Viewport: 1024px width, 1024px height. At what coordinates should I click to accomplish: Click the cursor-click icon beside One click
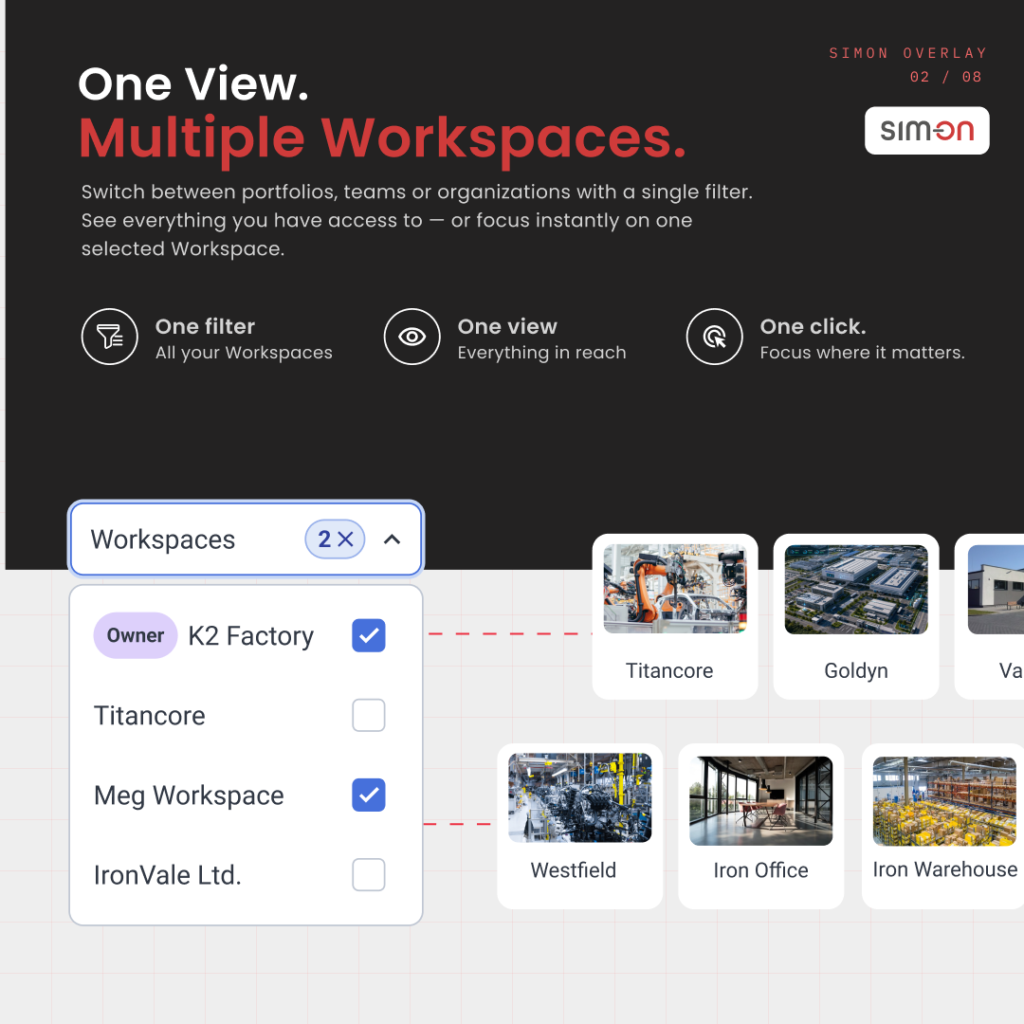click(x=714, y=337)
